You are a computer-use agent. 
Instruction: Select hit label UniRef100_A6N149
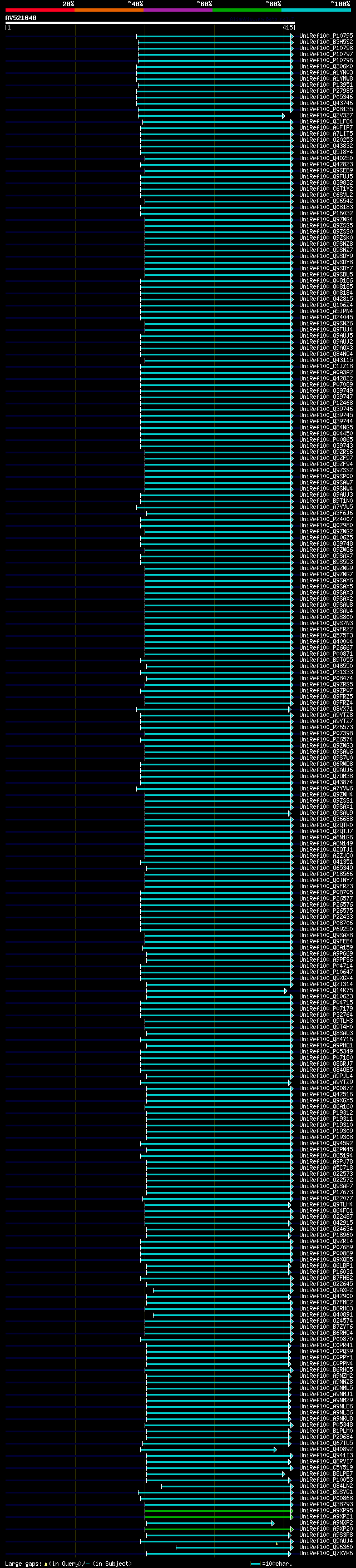325,844
